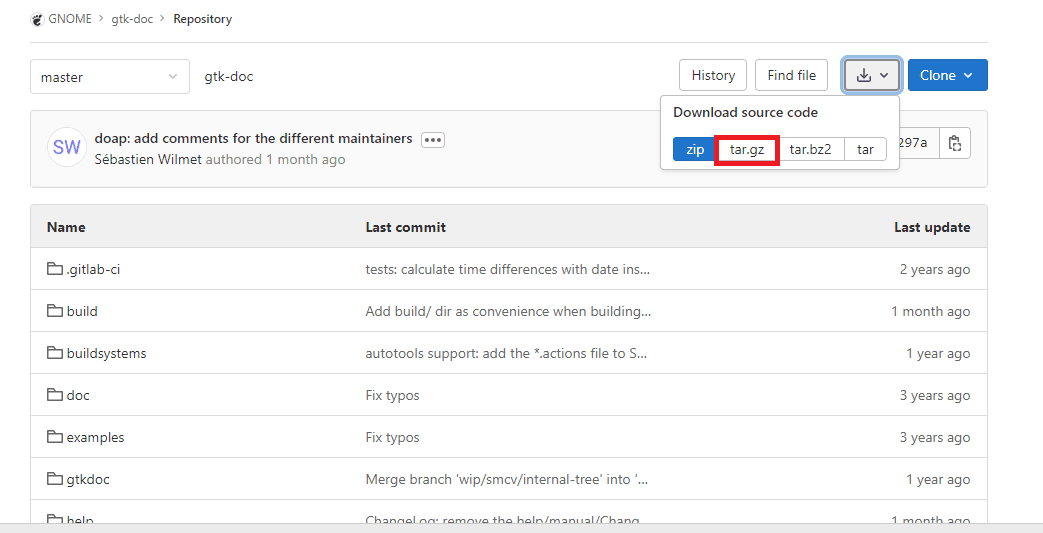1043x533 pixels.
Task: Open the doap commit message link
Action: pyautogui.click(x=253, y=138)
